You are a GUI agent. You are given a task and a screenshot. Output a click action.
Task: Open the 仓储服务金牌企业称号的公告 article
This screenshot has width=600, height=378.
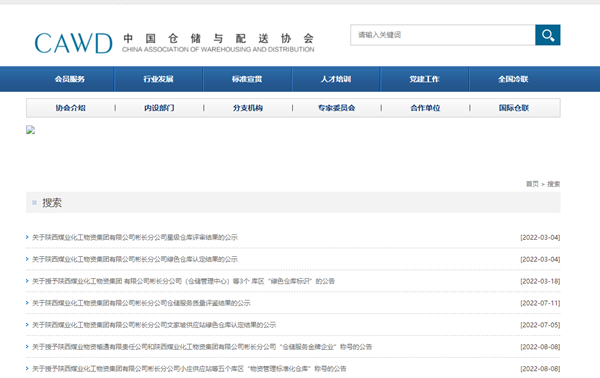202,347
